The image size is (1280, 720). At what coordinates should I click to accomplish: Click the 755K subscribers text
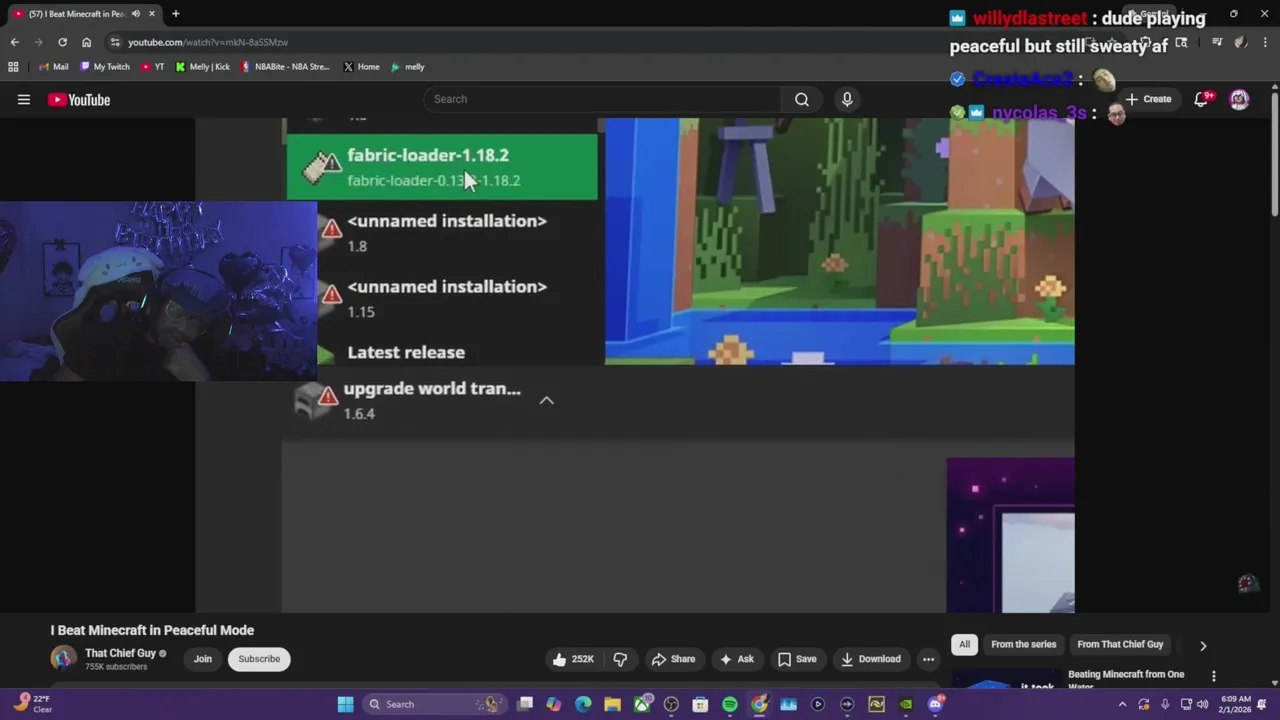[116, 667]
